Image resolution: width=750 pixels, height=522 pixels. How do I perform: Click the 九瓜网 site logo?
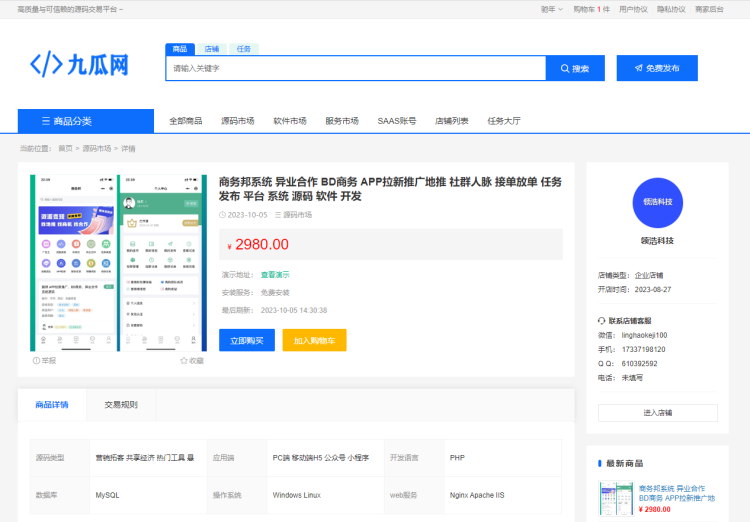pyautogui.click(x=80, y=65)
